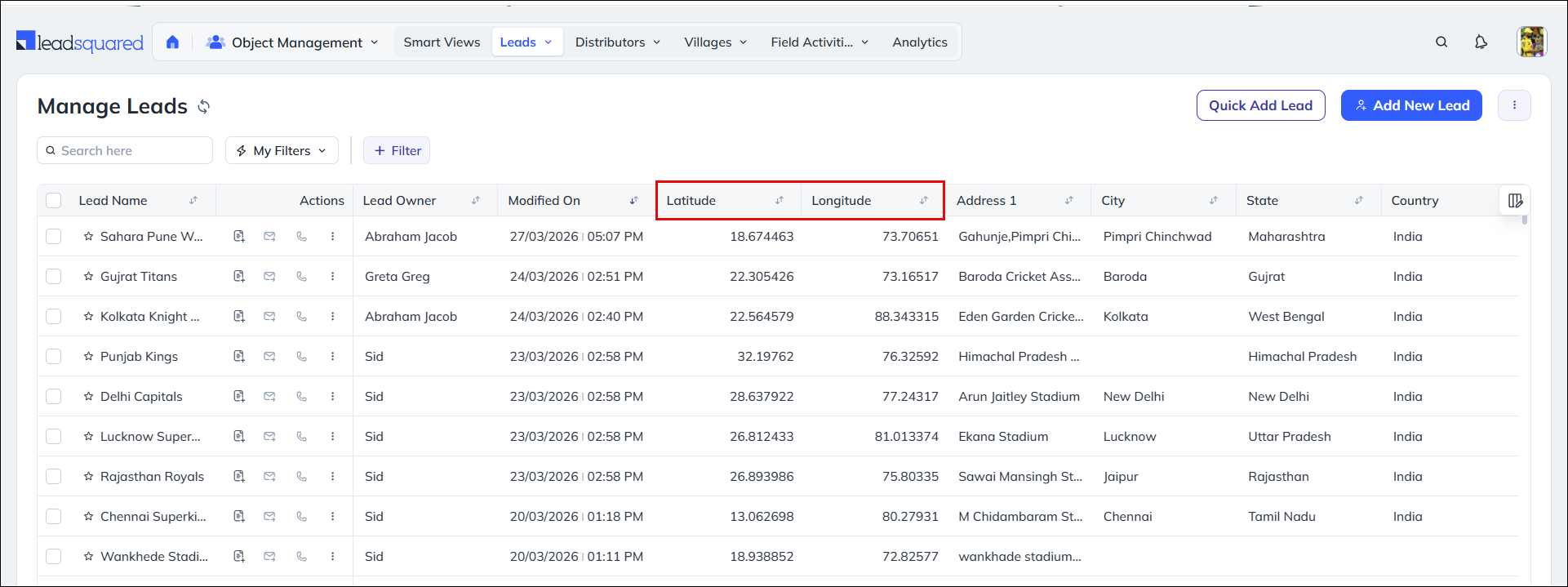Open the home icon in top navigation
The width and height of the screenshot is (1568, 587).
pos(172,42)
